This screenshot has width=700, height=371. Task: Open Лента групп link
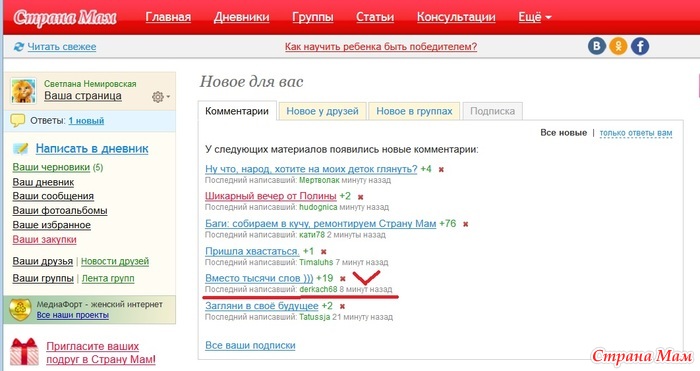coord(108,278)
